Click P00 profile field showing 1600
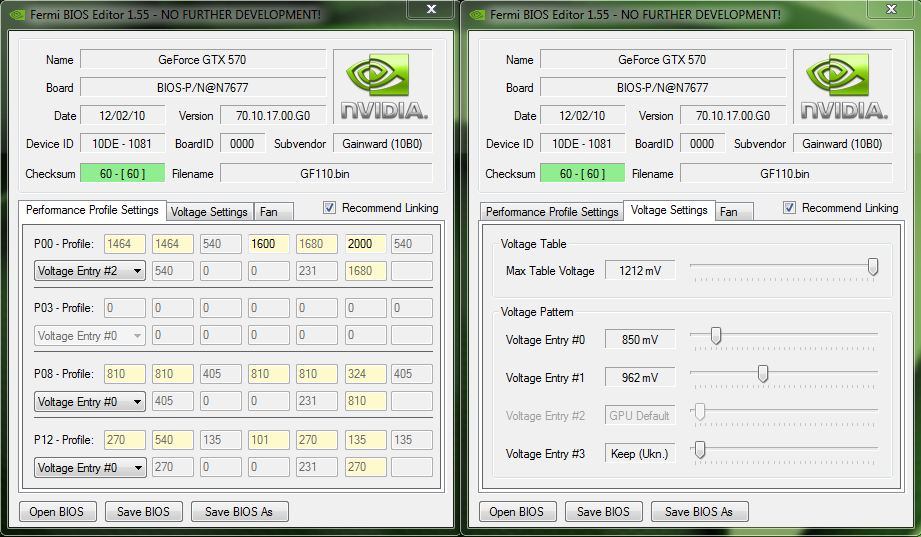Viewport: 921px width, 537px height. [268, 244]
